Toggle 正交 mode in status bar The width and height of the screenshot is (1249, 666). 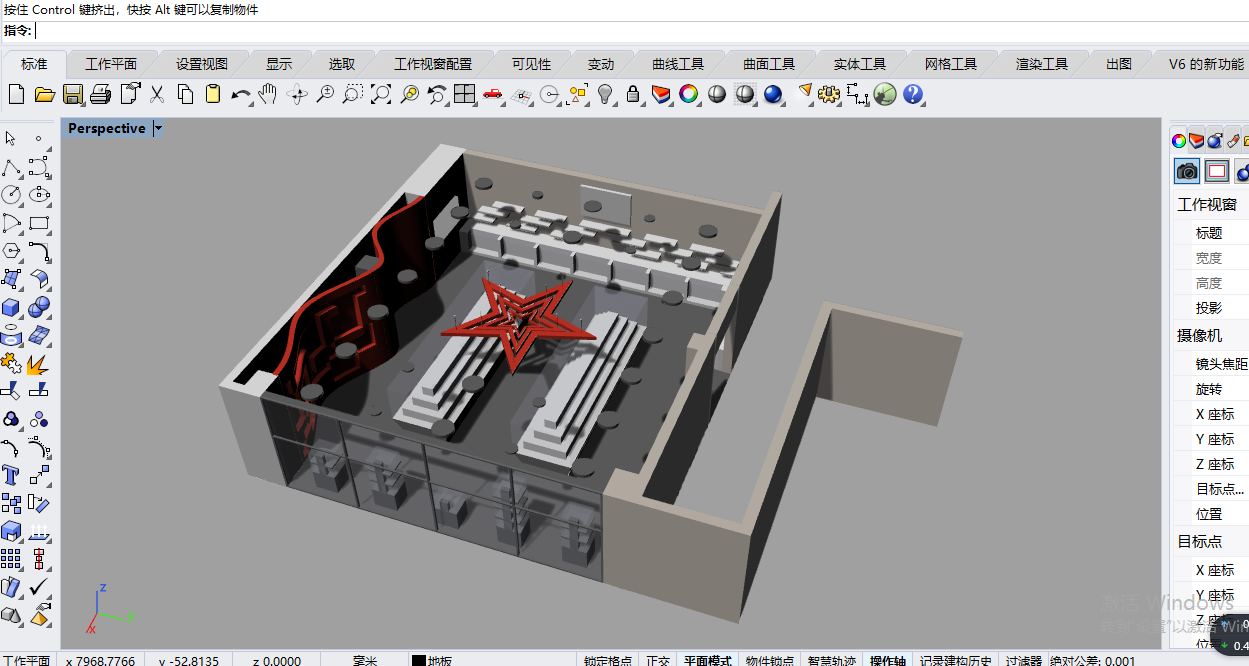[x=657, y=660]
